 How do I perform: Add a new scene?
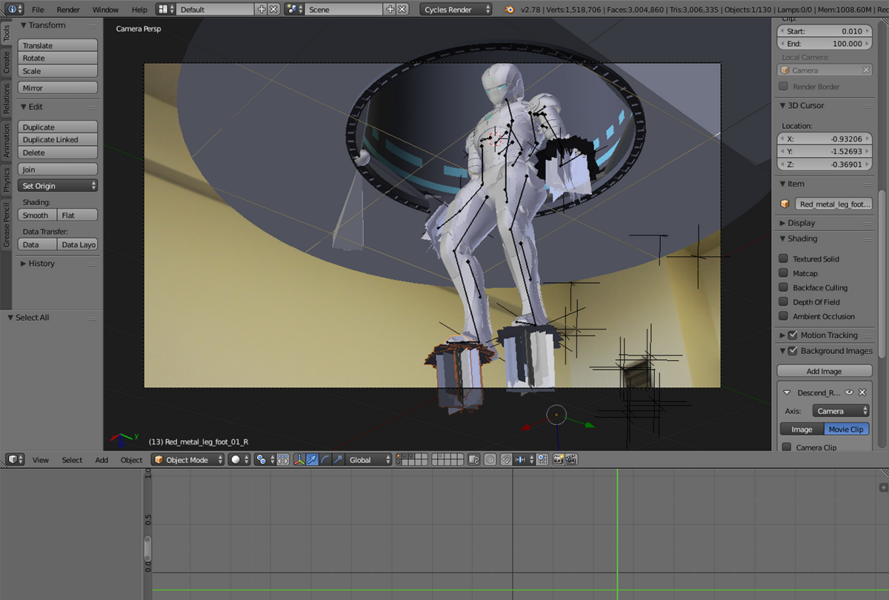click(390, 9)
